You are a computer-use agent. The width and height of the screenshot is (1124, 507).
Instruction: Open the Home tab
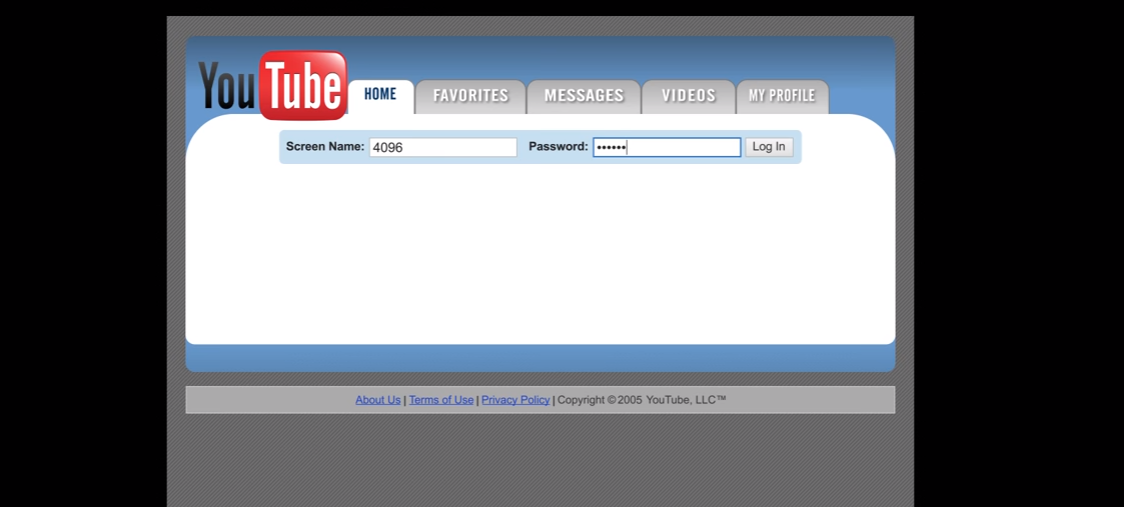[381, 96]
